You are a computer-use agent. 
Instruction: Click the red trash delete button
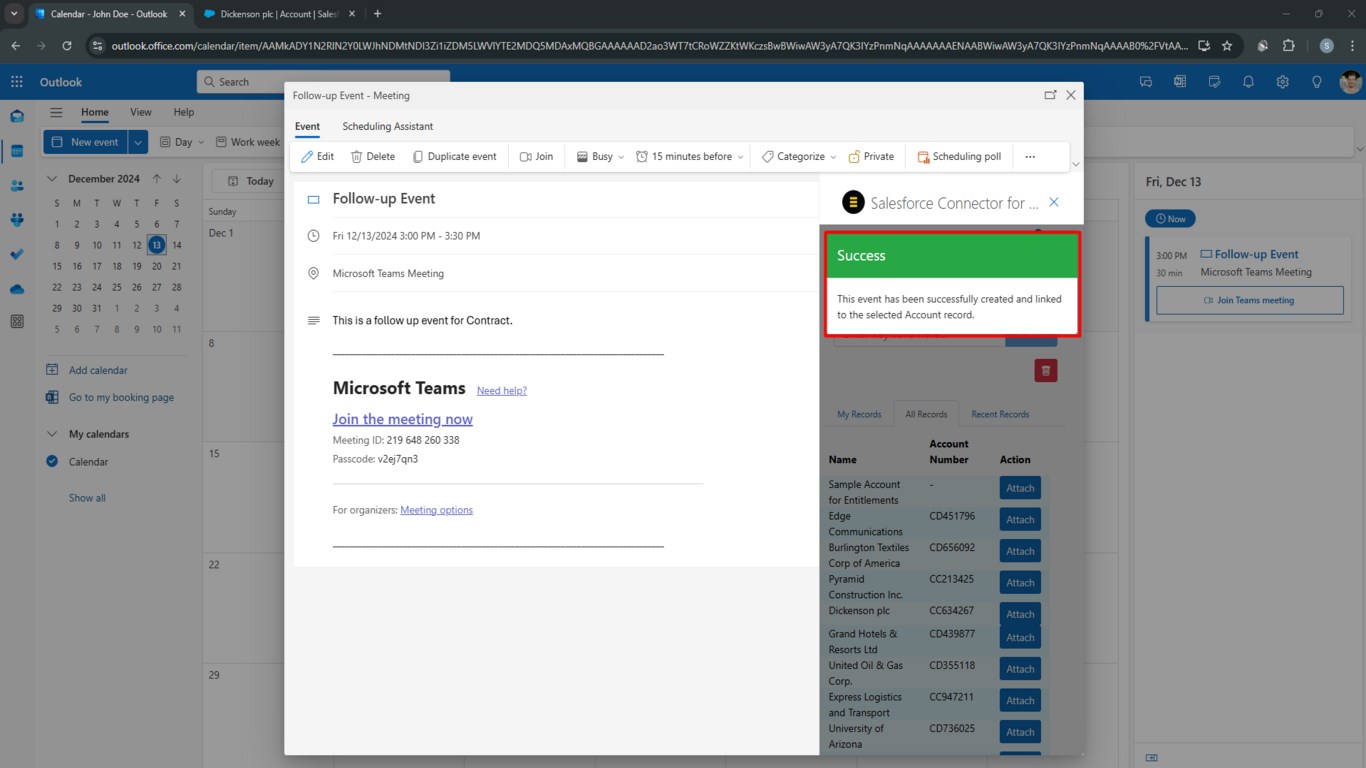(1046, 371)
